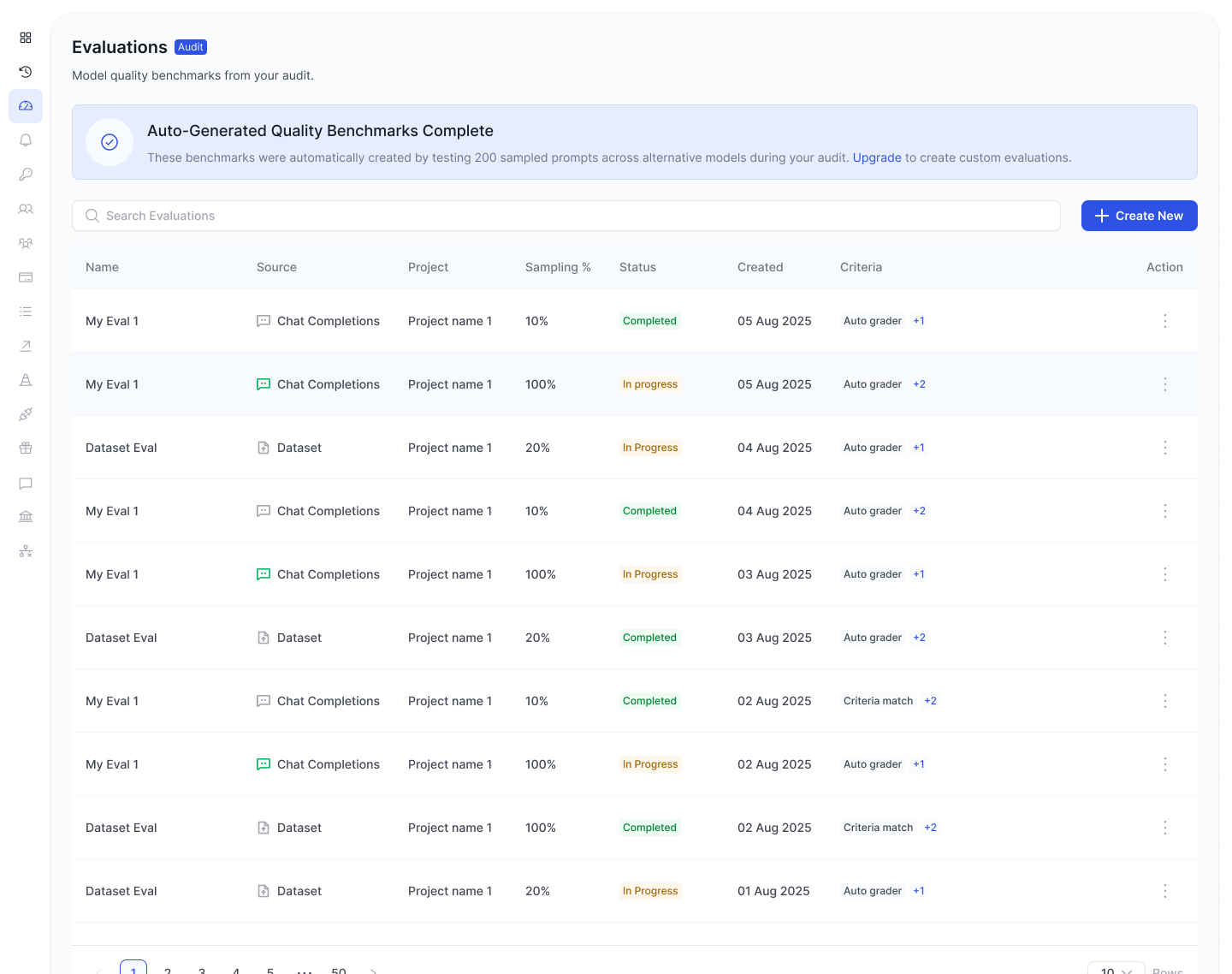Open the chat bubble sidebar icon

(26, 483)
